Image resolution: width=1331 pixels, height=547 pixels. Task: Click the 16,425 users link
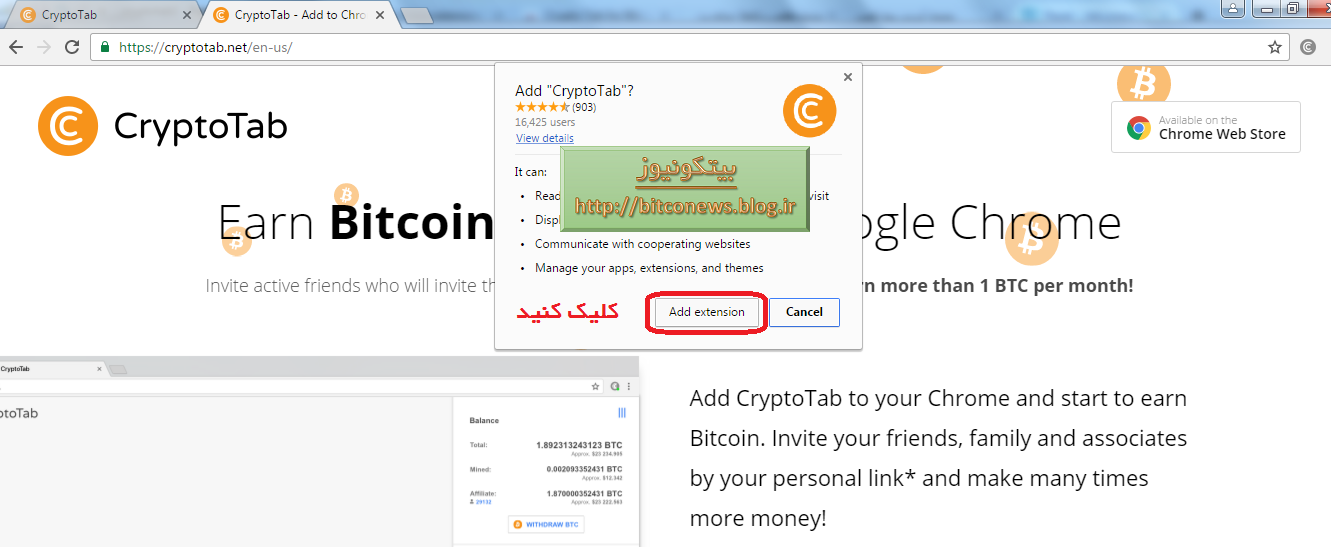[x=545, y=122]
